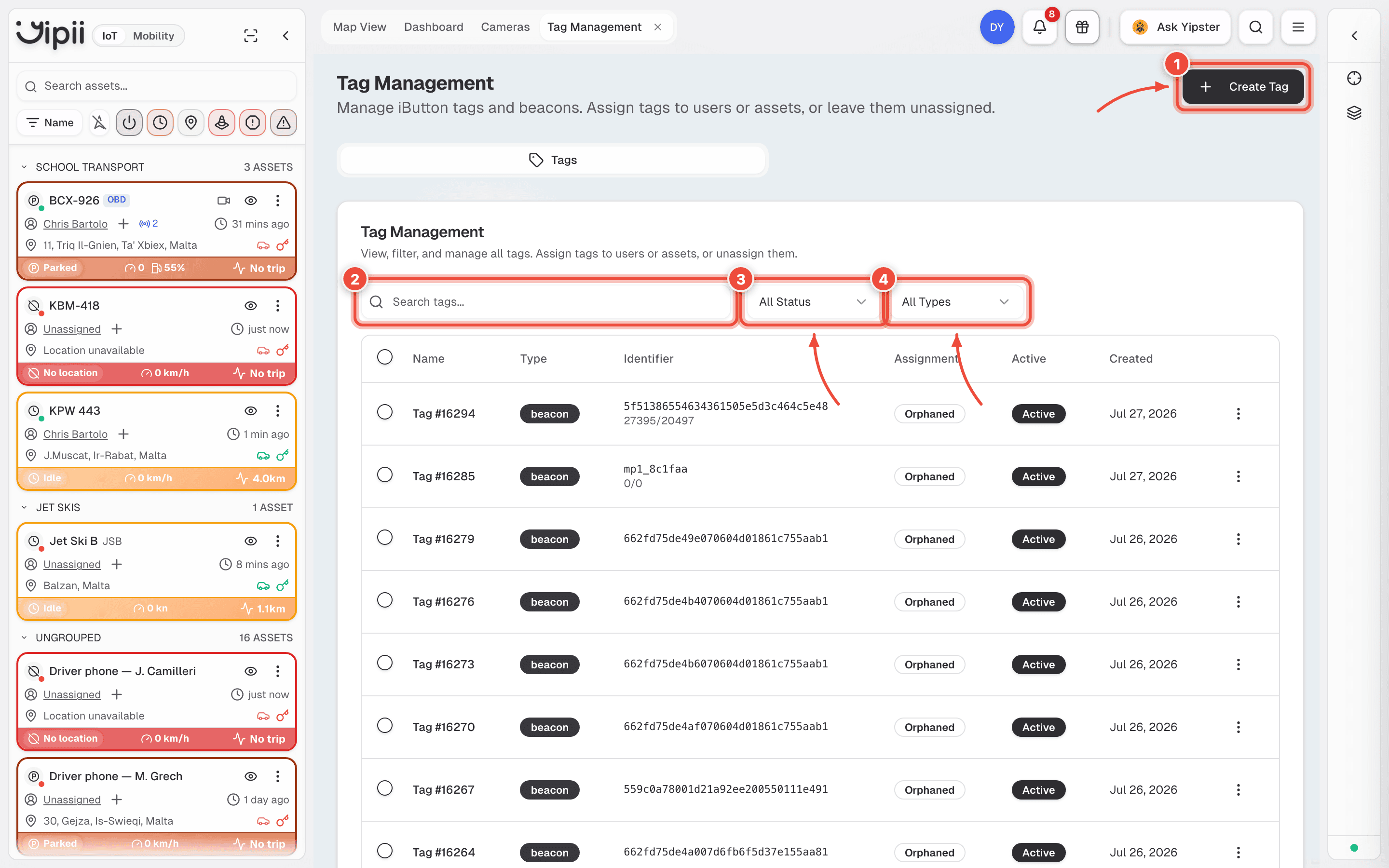Click the crosshair locate icon on right rail
1389x868 pixels.
1354,78
